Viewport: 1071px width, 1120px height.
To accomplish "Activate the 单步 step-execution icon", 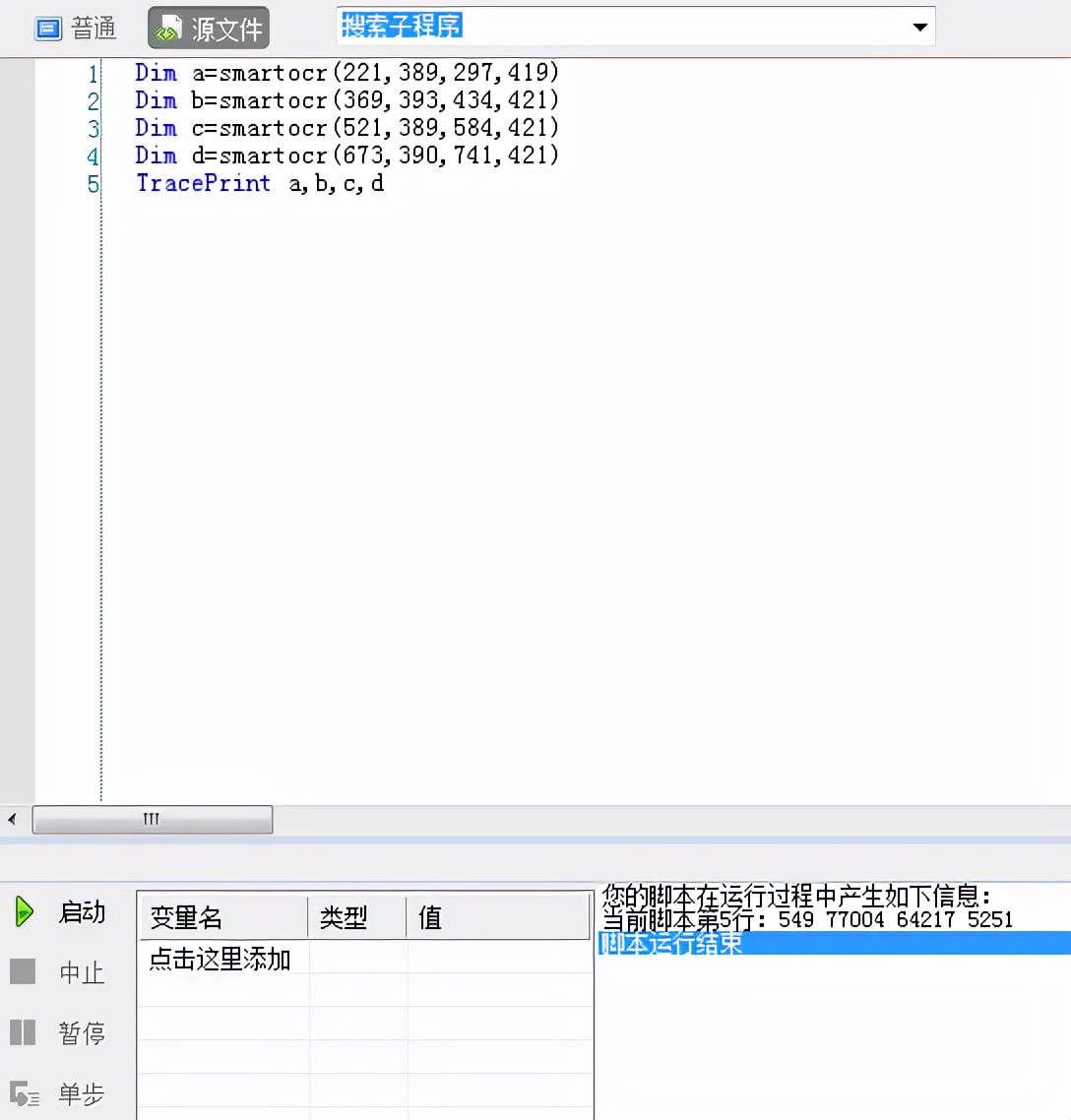I will click(x=26, y=1092).
